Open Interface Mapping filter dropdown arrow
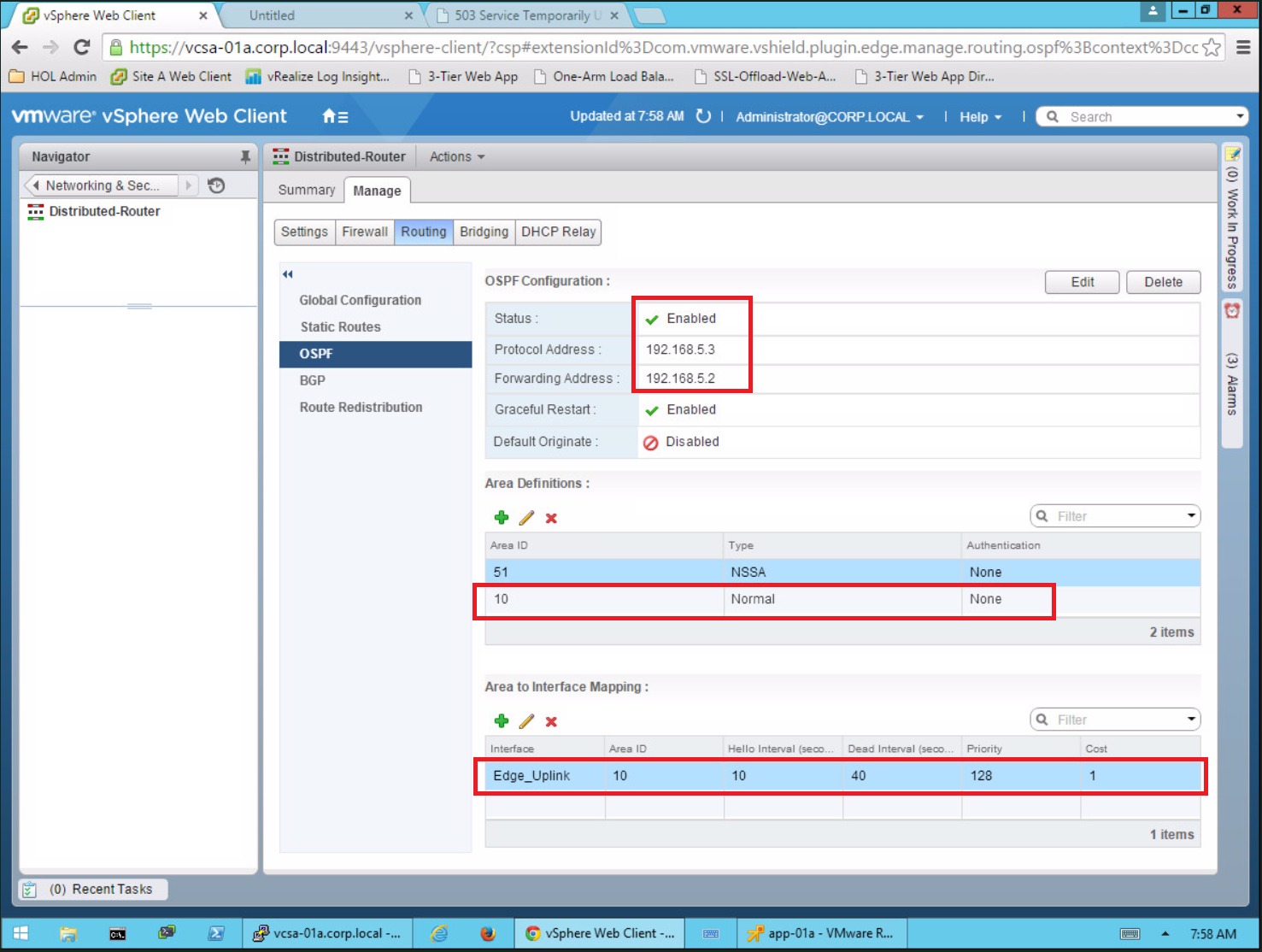The height and width of the screenshot is (952, 1262). coord(1191,719)
